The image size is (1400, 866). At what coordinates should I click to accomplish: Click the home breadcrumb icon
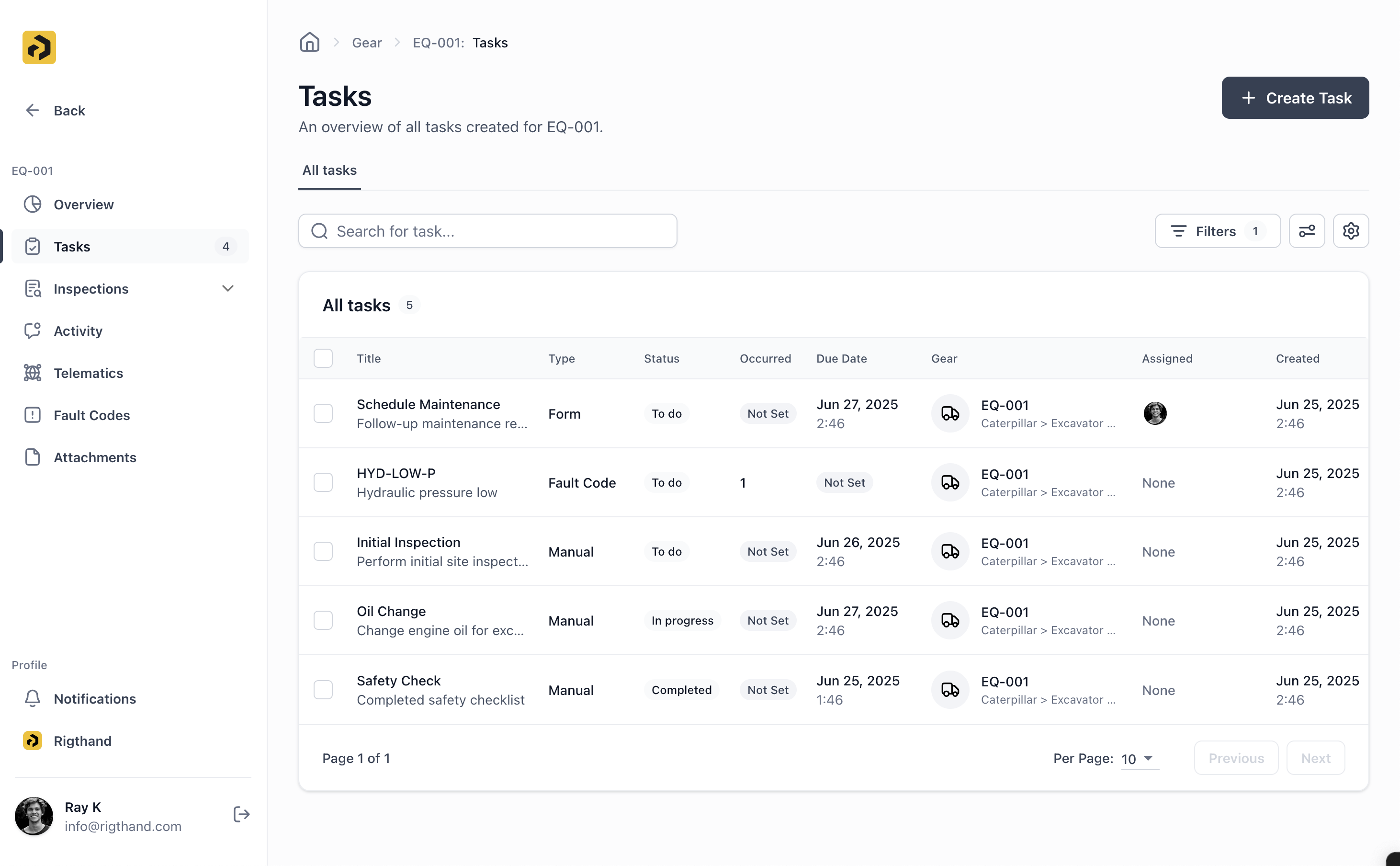pos(310,42)
